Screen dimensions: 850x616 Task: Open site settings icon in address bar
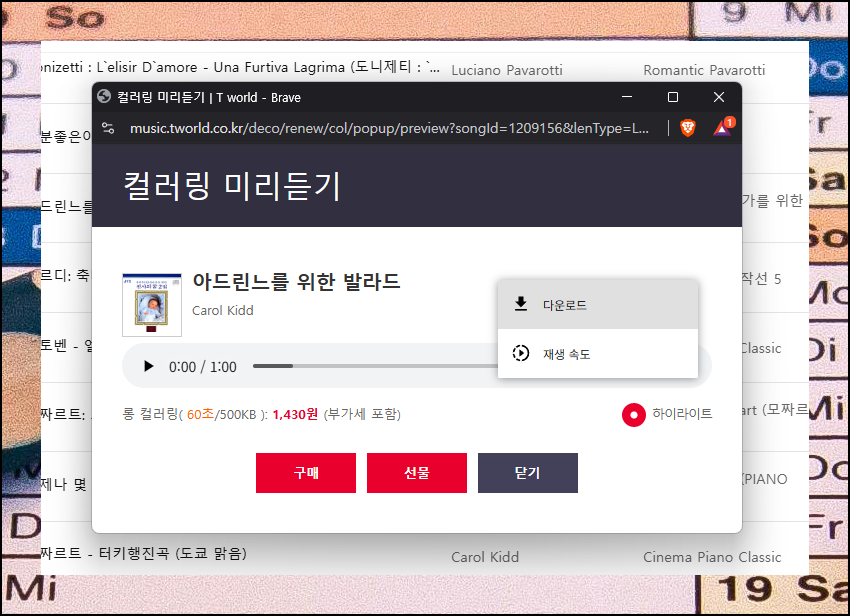[108, 128]
